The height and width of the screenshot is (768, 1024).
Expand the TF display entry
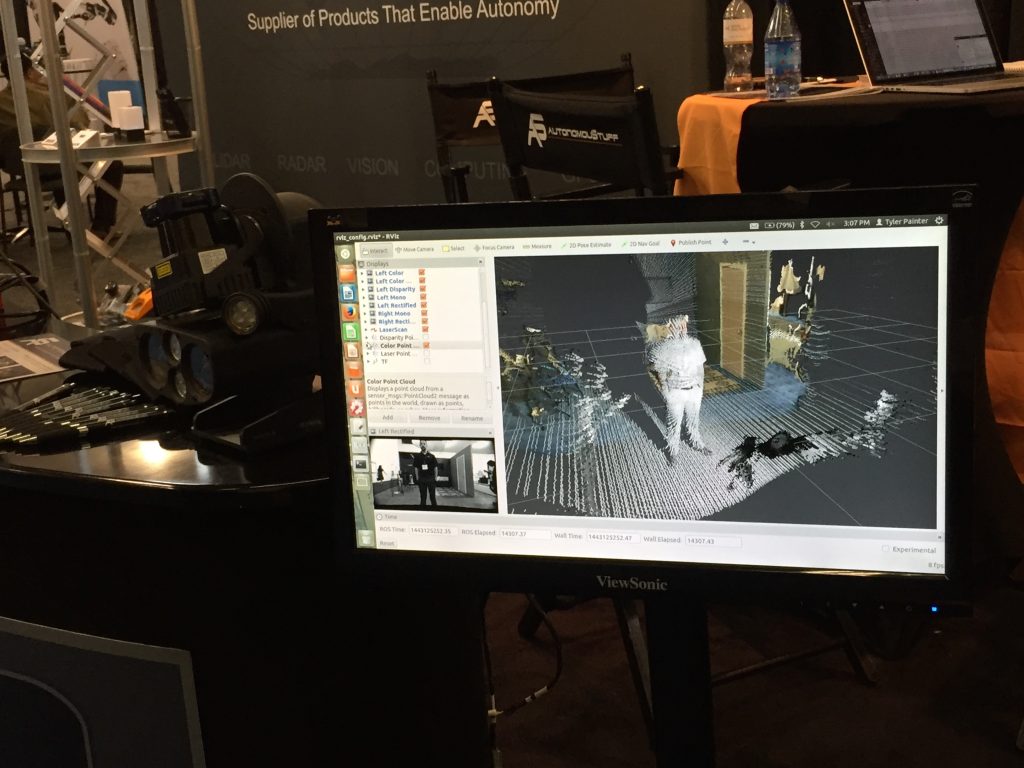(x=368, y=362)
